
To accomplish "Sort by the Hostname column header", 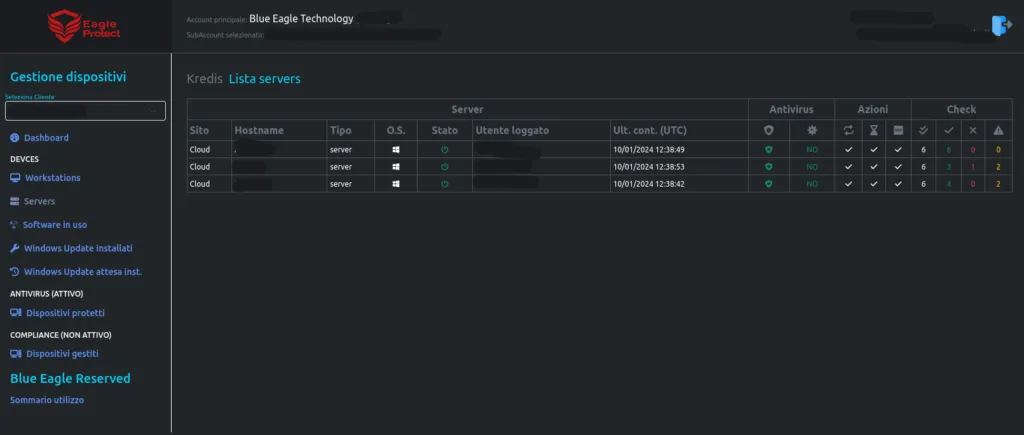I will click(259, 131).
